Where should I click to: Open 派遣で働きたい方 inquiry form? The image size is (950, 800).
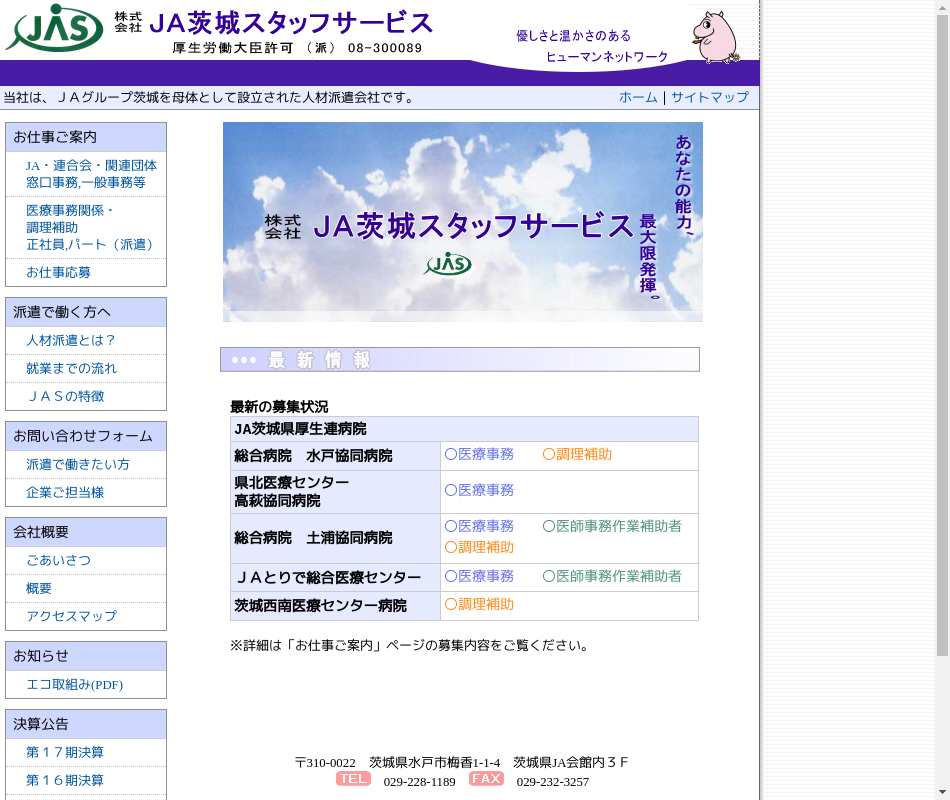coord(78,464)
